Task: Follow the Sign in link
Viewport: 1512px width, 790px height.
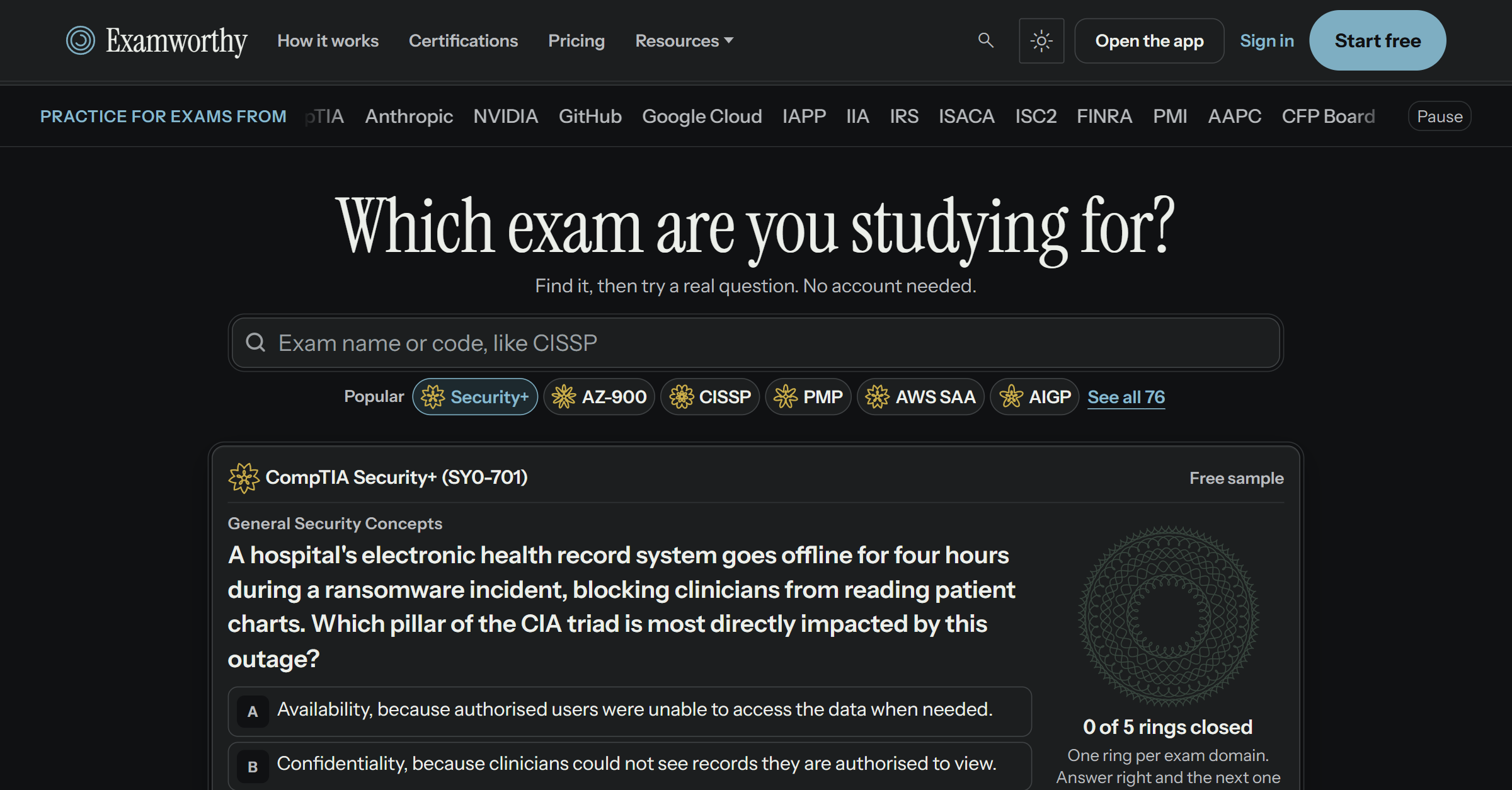Action: (1267, 40)
